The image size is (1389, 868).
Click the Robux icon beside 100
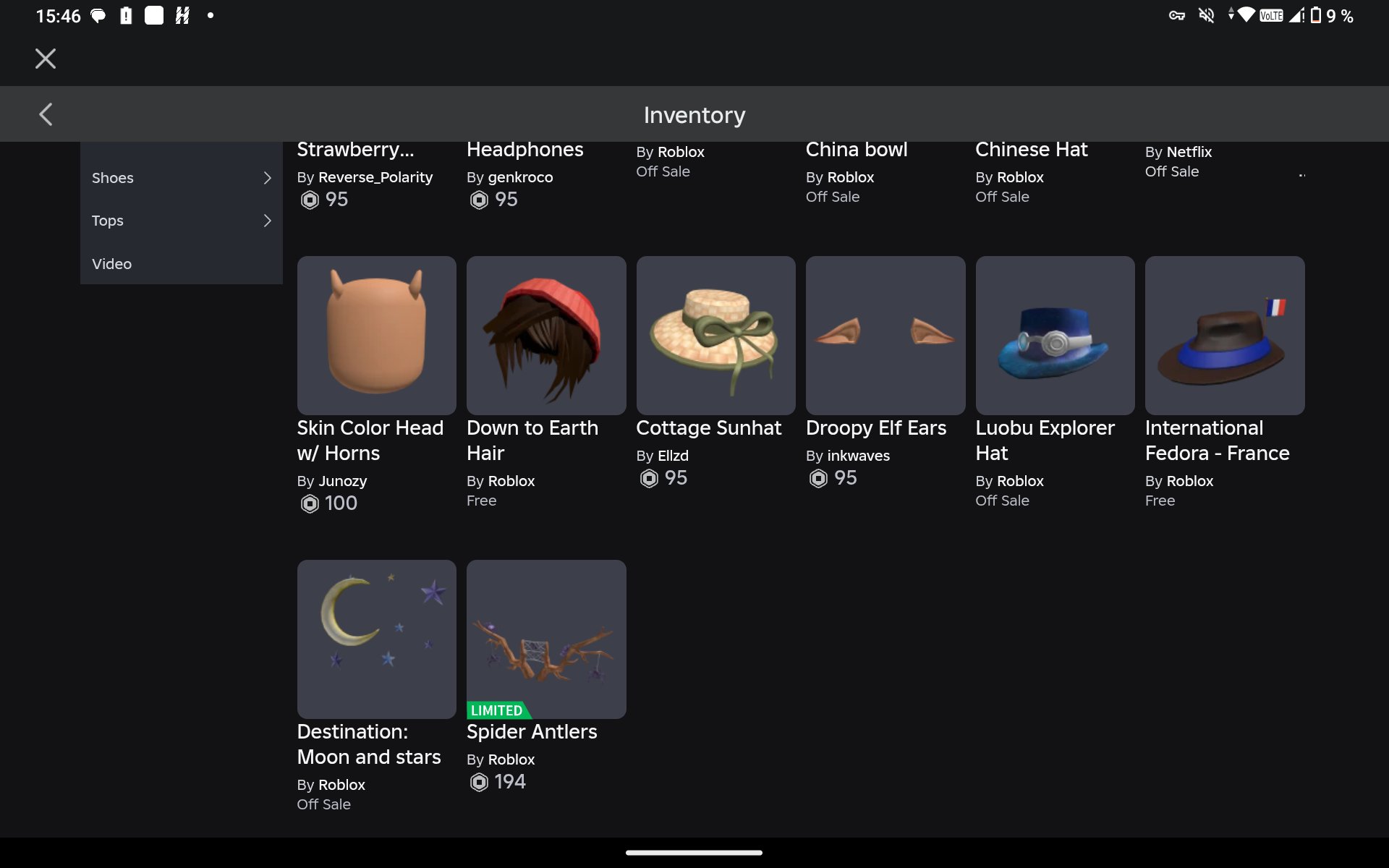310,503
